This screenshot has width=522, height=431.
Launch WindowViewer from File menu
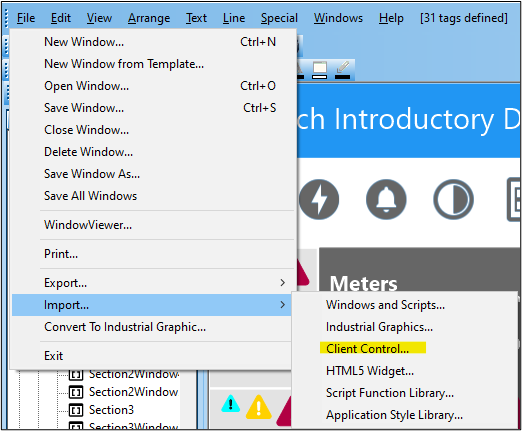[x=88, y=225]
